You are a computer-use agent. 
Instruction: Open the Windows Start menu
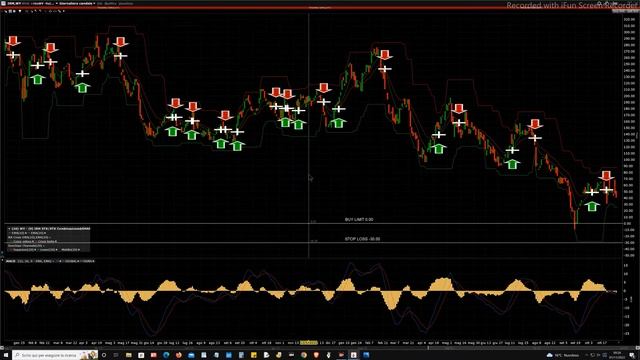pos(6,356)
